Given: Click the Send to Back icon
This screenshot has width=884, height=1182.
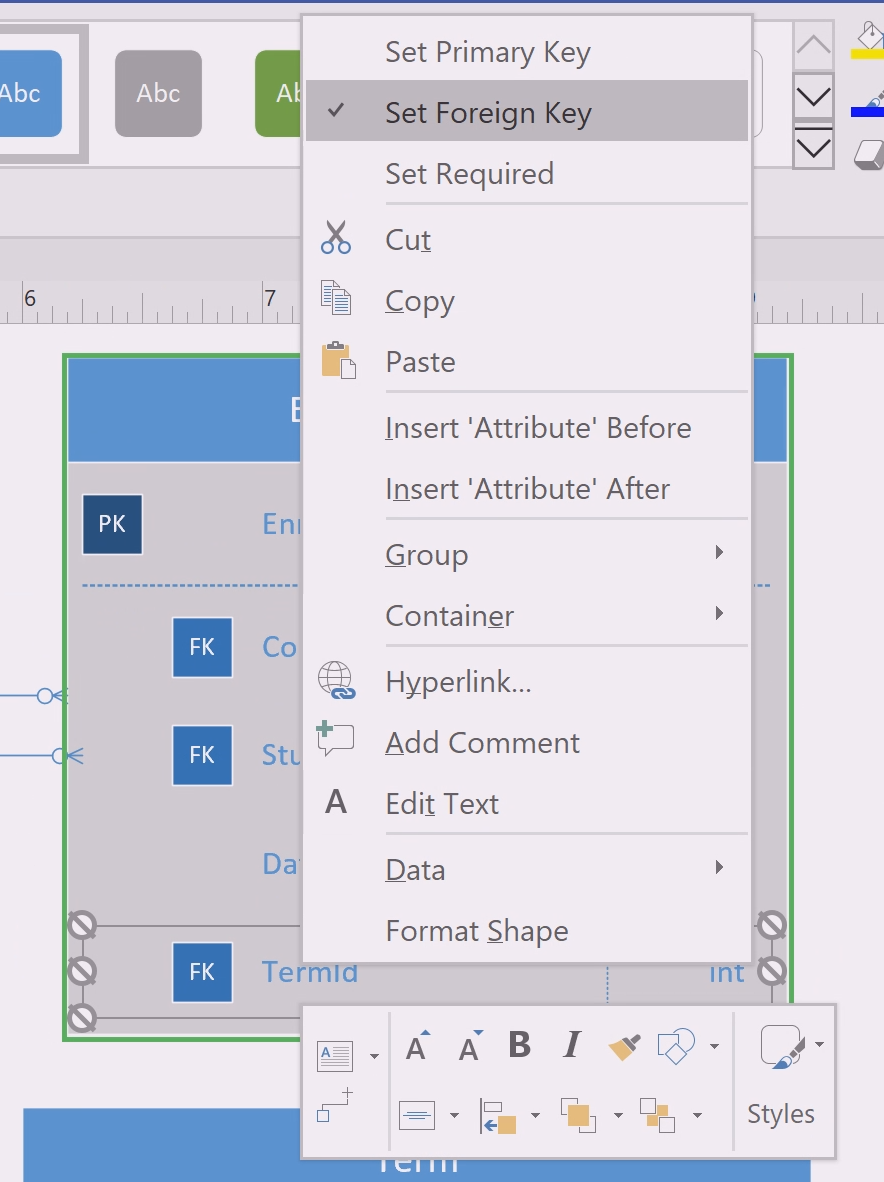Looking at the screenshot, I should tap(657, 1115).
